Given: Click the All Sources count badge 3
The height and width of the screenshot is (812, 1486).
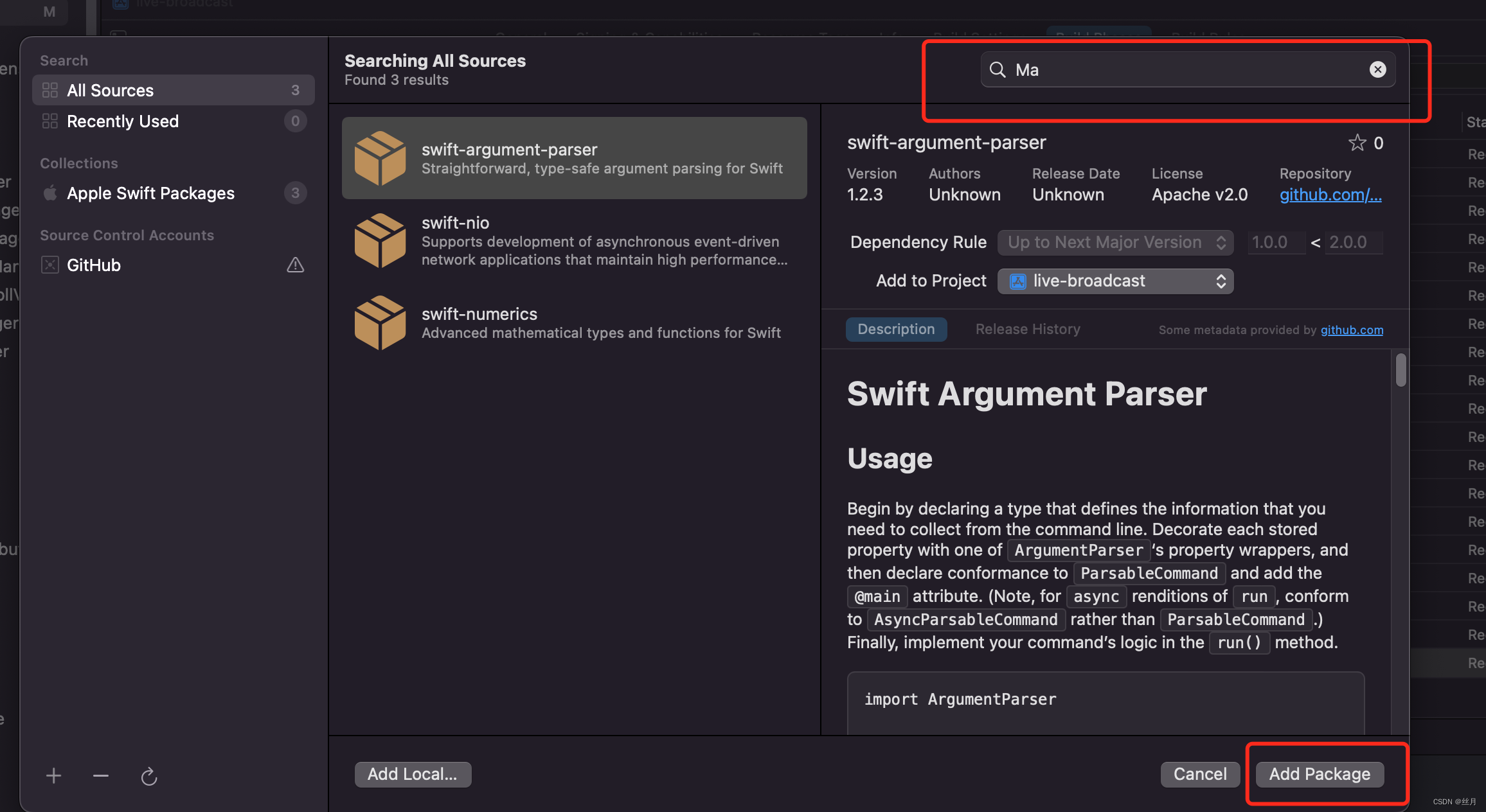Looking at the screenshot, I should point(295,90).
